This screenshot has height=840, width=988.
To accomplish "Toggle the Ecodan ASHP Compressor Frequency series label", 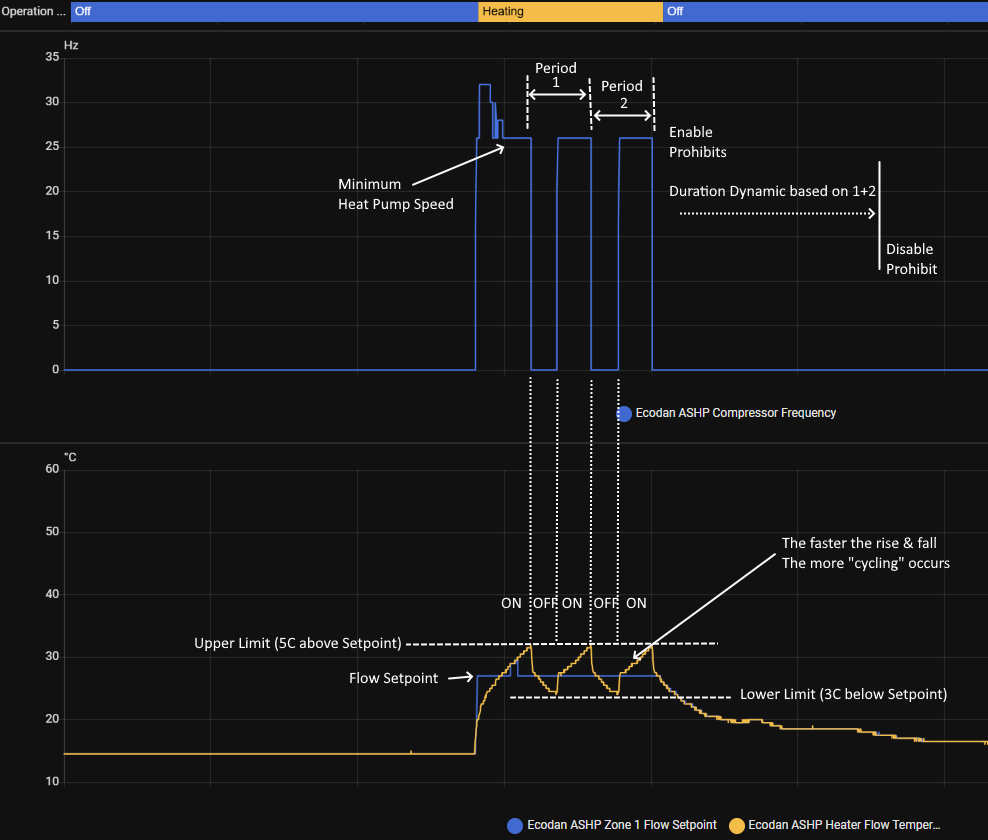I will 735,413.
